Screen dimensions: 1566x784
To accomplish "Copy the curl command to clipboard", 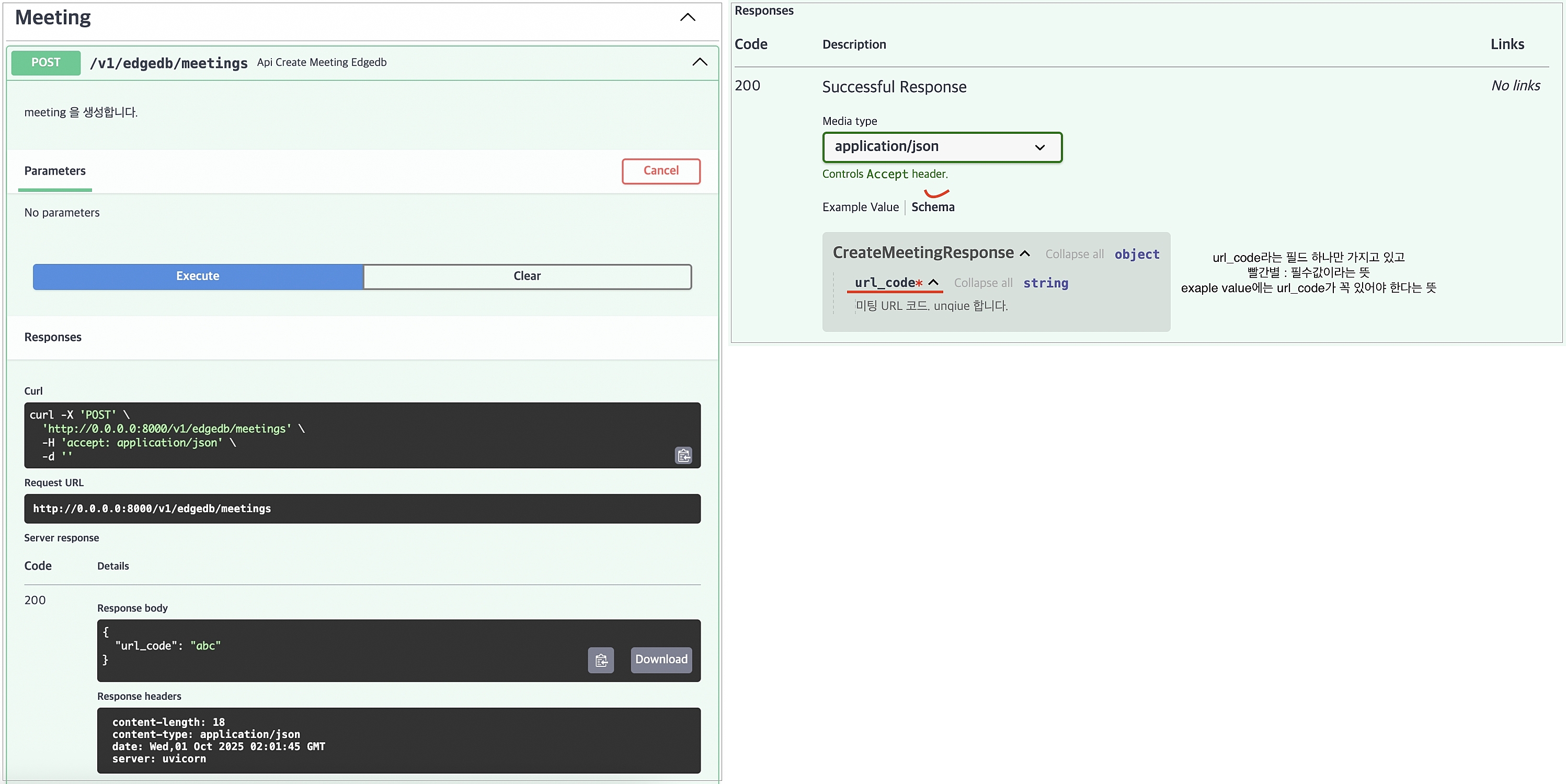I will click(x=683, y=455).
